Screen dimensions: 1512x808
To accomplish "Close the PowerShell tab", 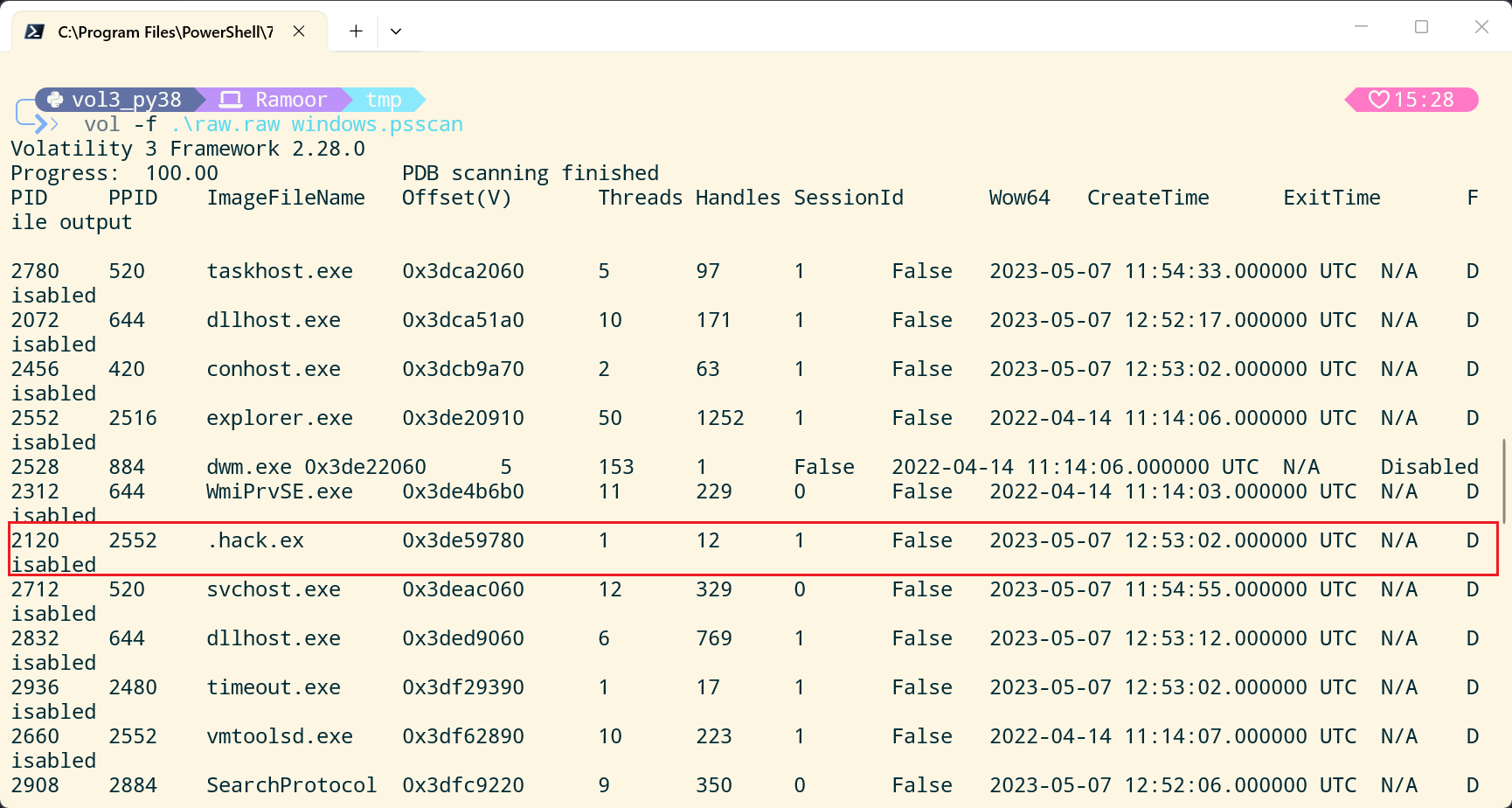I will (299, 31).
